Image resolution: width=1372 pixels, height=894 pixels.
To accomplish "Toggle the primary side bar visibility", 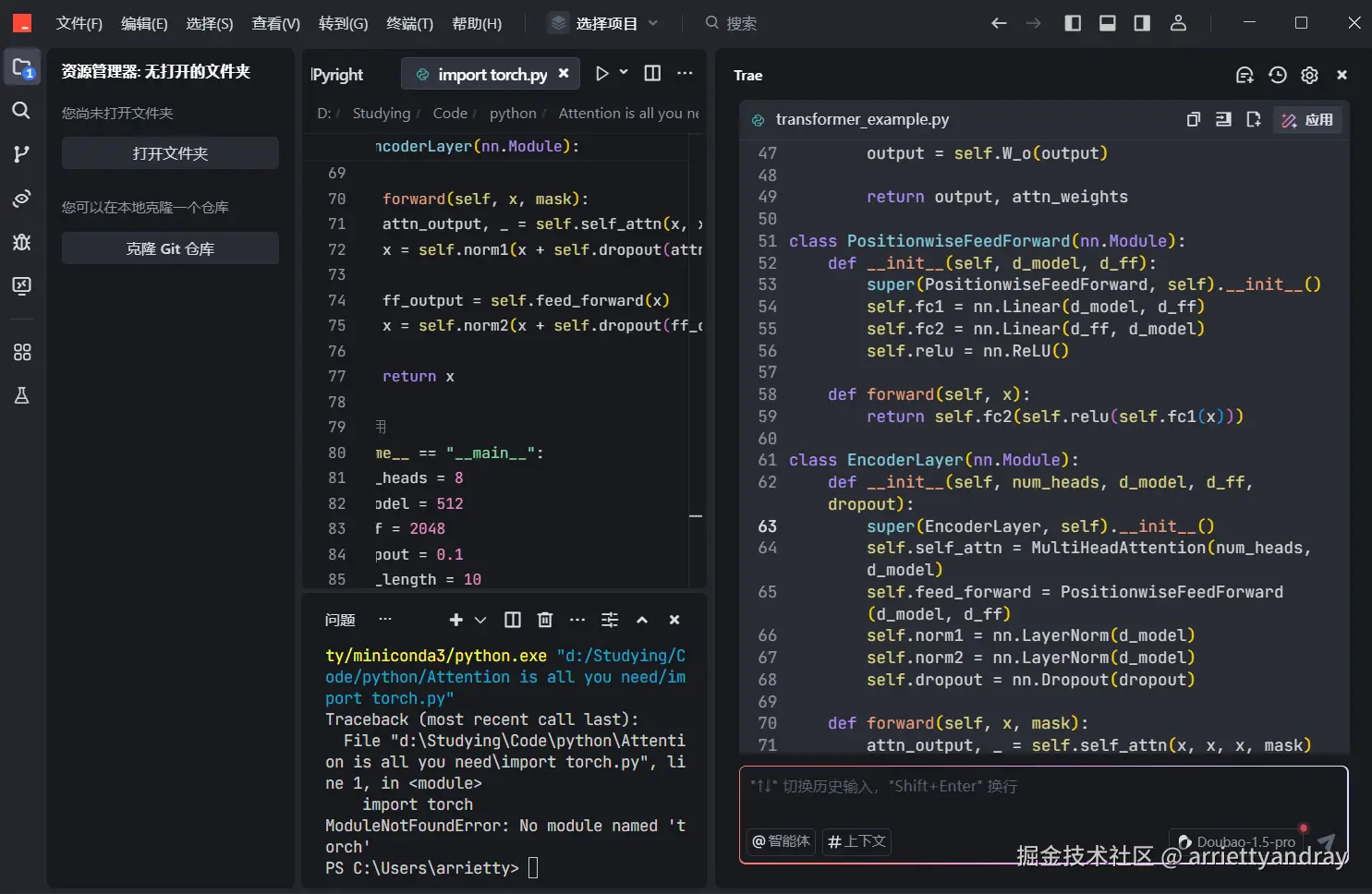I will tap(1073, 23).
